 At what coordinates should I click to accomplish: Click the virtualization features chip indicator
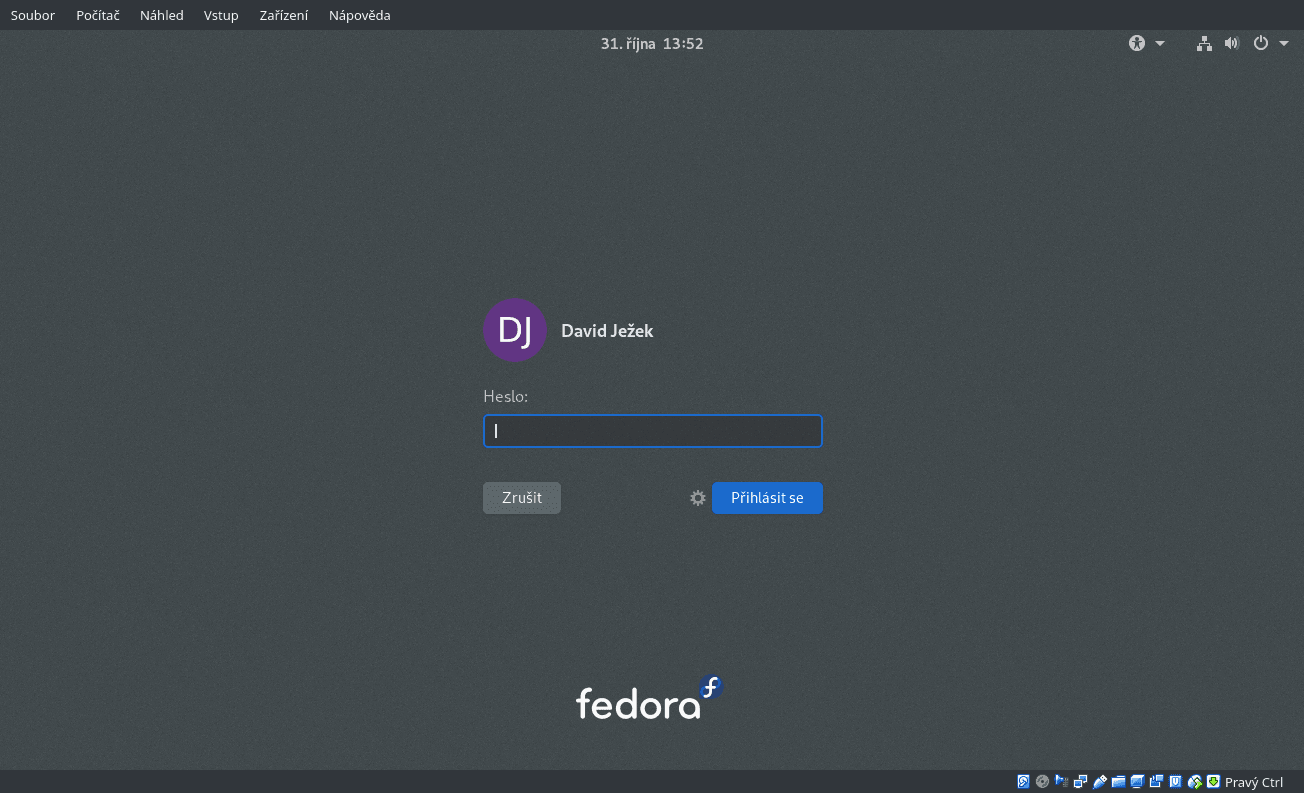[x=1175, y=781]
